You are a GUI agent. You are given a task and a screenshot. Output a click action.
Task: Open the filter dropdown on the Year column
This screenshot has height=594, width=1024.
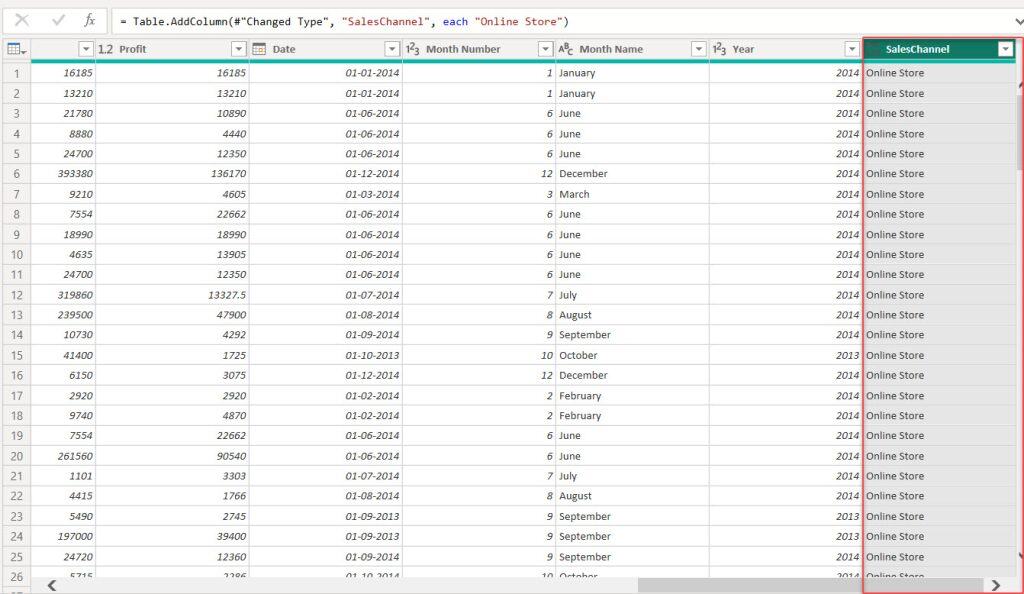[853, 48]
